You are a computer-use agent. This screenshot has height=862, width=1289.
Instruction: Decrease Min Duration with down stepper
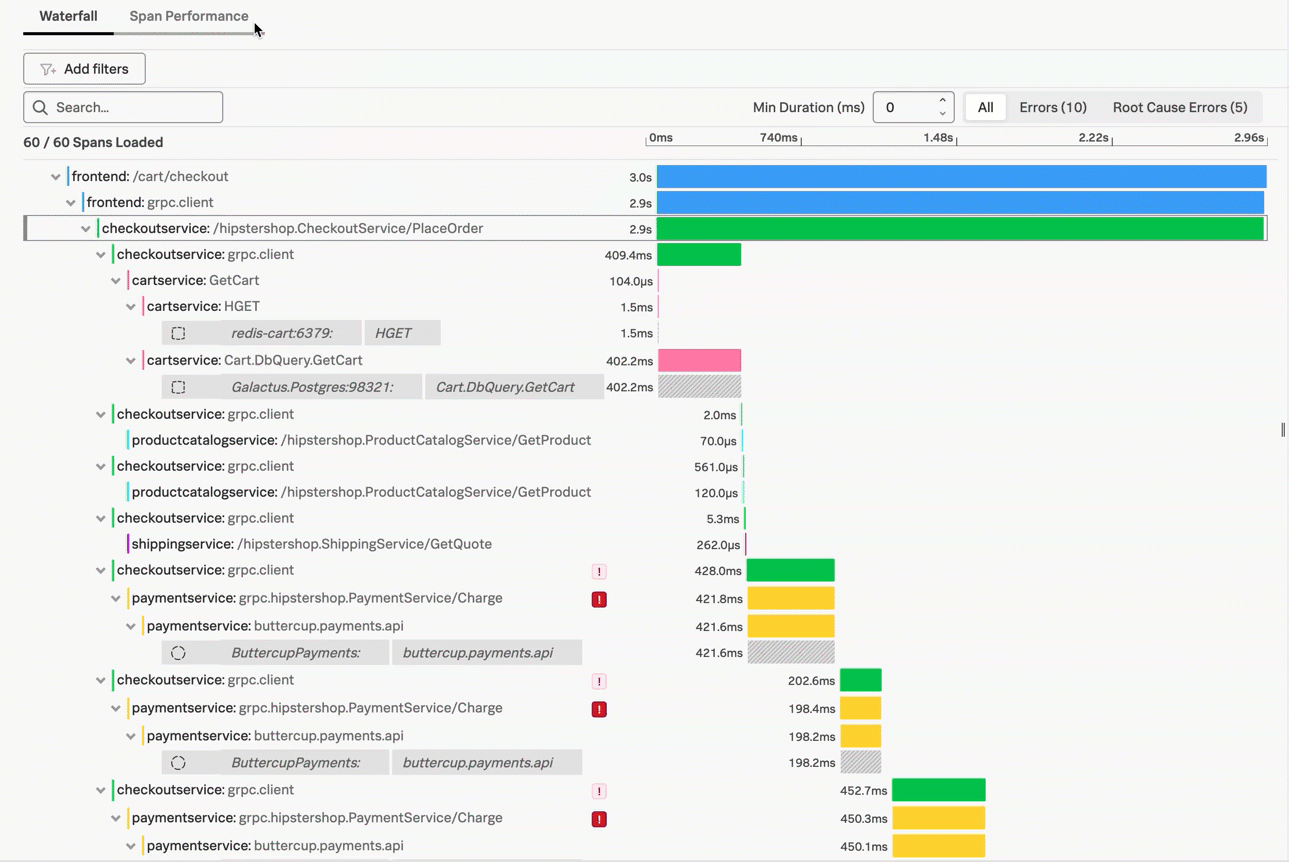[942, 114]
